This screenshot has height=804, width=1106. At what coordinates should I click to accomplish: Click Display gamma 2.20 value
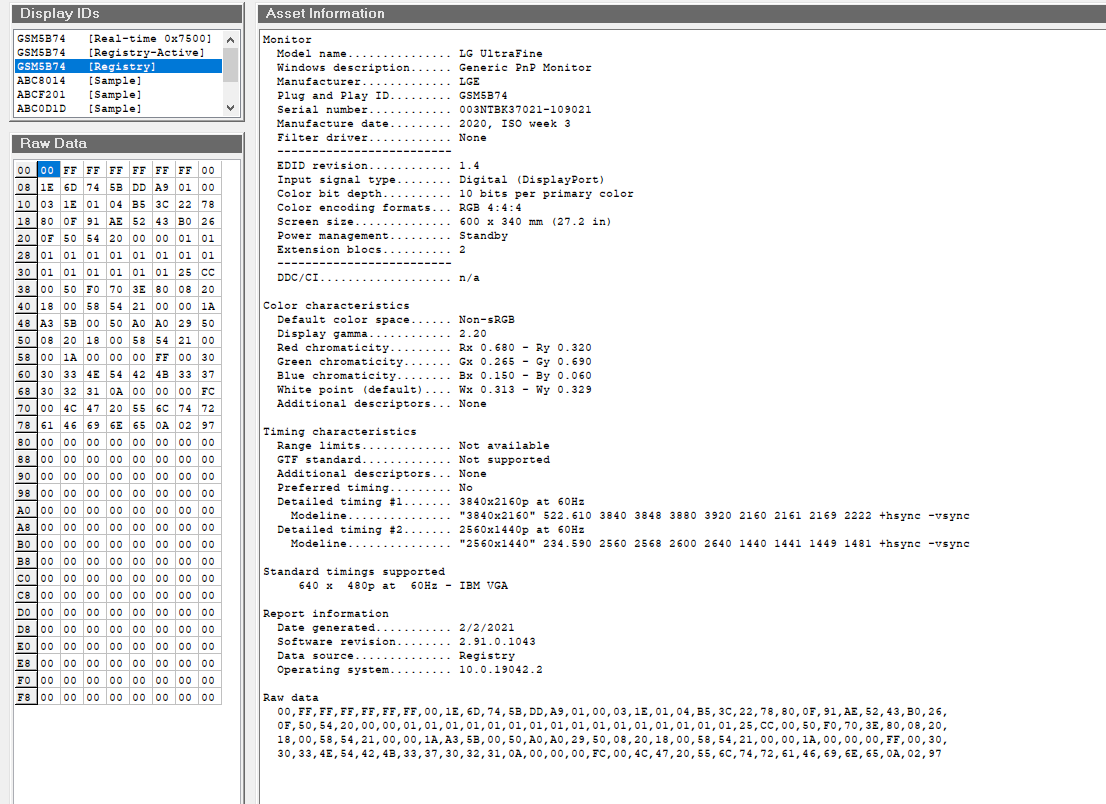pyautogui.click(x=473, y=334)
